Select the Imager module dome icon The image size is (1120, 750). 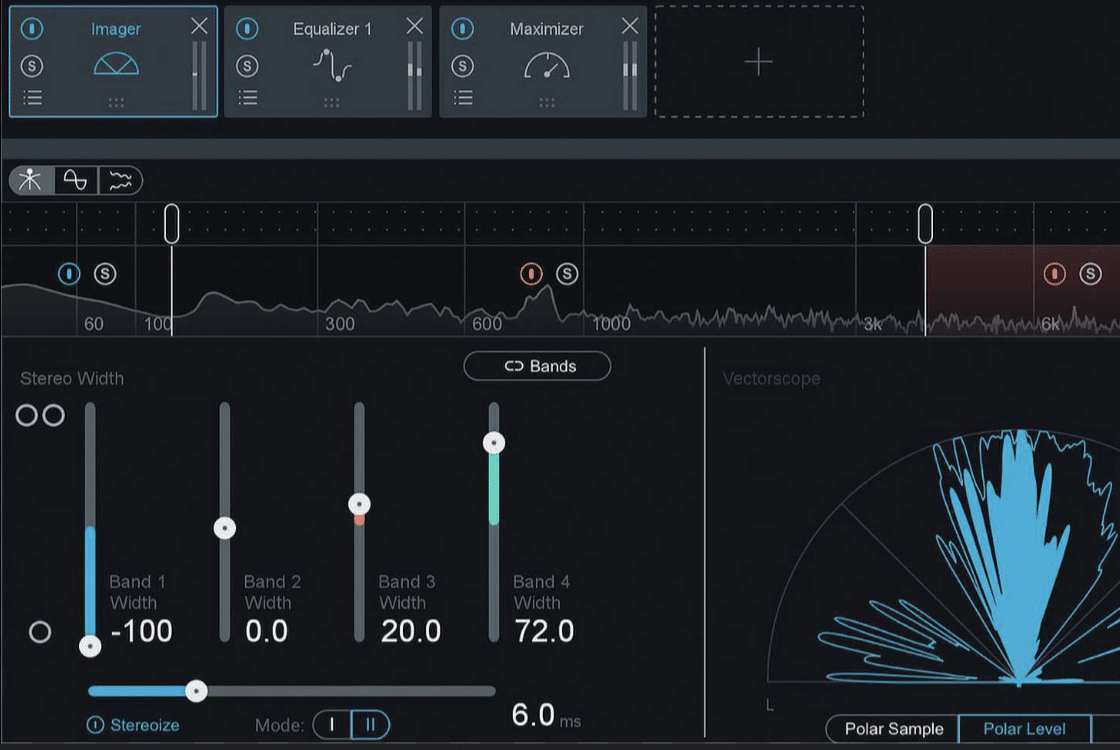(116, 64)
